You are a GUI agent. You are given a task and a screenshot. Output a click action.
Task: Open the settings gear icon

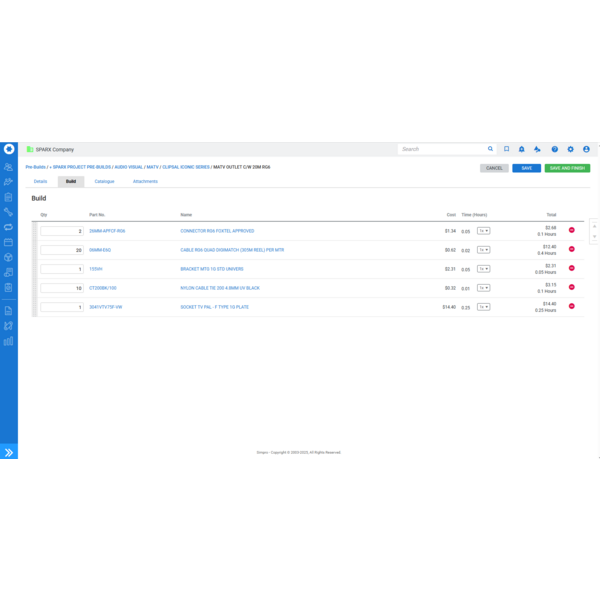tap(571, 149)
